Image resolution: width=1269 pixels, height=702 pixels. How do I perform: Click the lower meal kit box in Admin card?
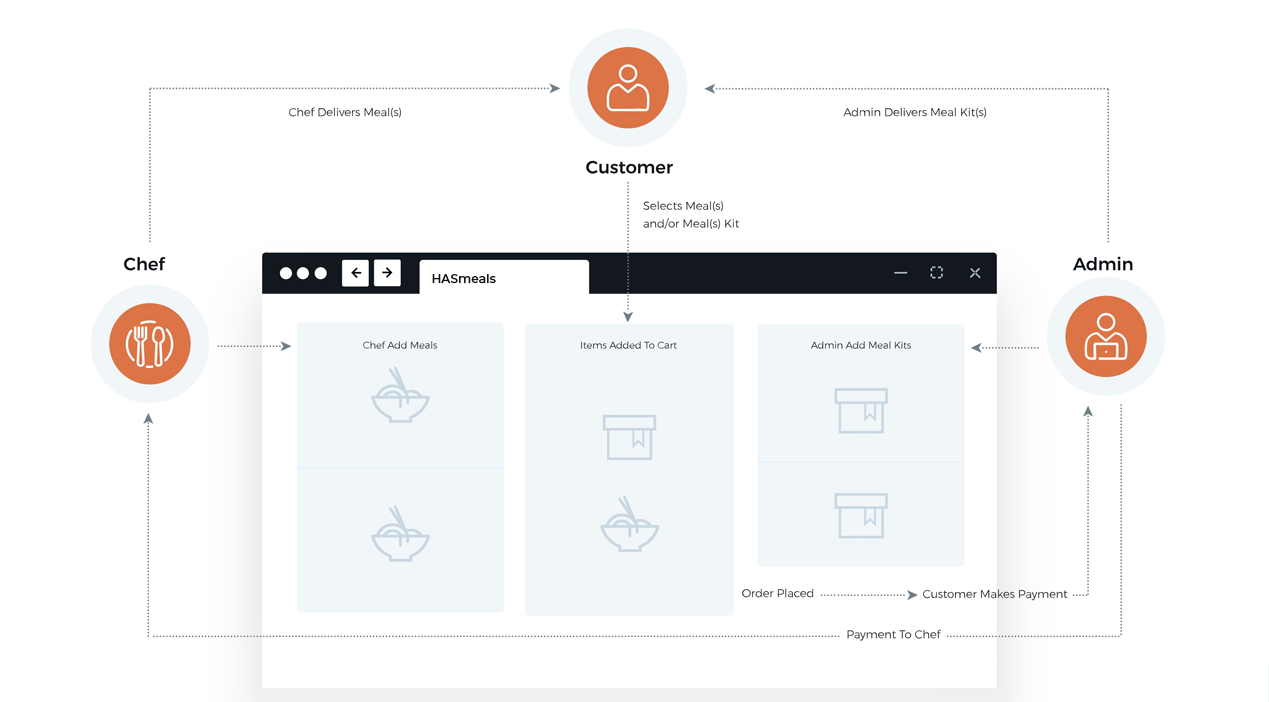861,515
